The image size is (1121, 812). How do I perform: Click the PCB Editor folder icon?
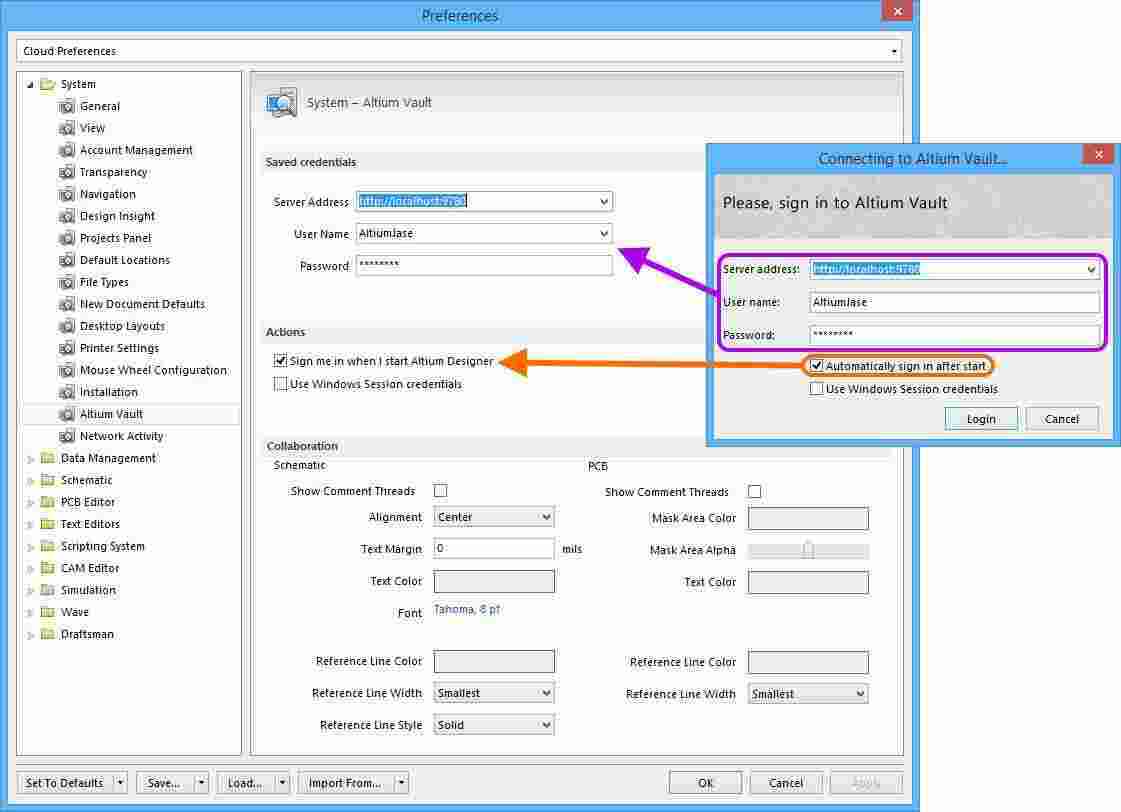pyautogui.click(x=47, y=502)
